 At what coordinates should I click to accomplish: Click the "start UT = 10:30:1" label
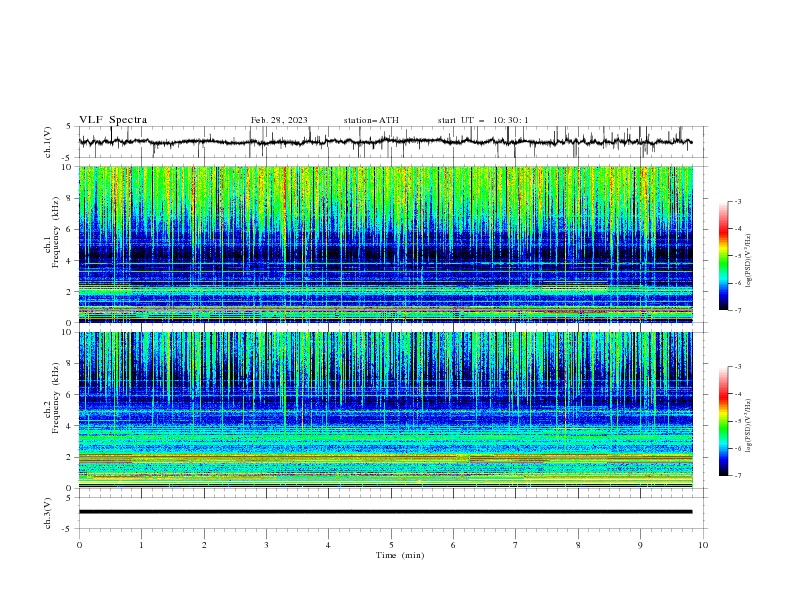[x=483, y=120]
